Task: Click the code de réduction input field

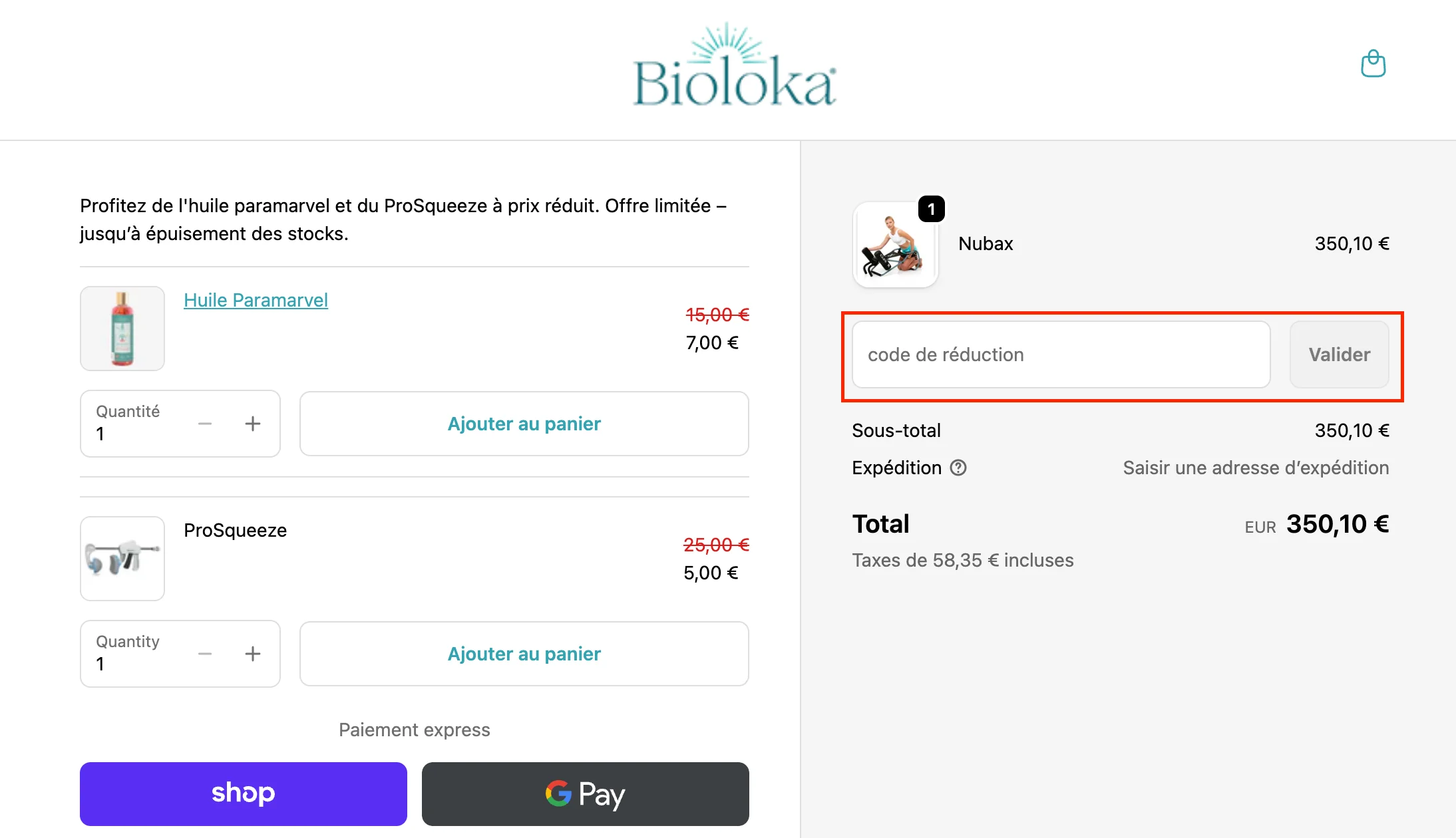Action: tap(1060, 354)
